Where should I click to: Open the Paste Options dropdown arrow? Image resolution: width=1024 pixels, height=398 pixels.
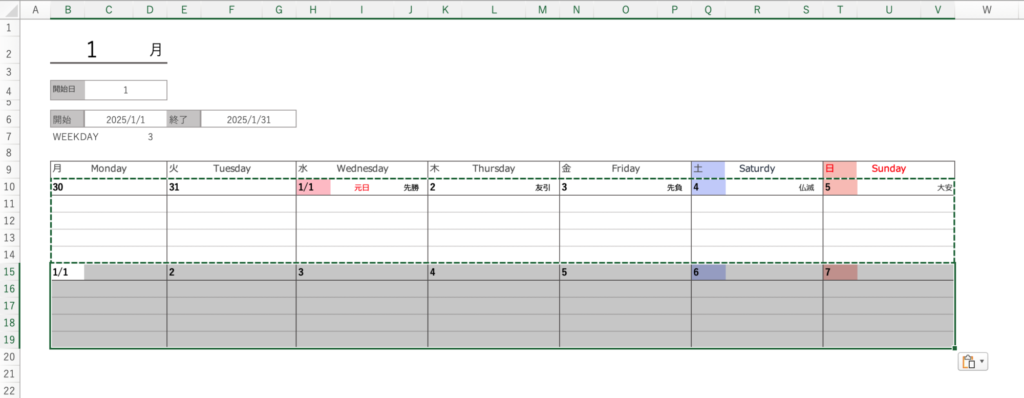pyautogui.click(x=981, y=362)
